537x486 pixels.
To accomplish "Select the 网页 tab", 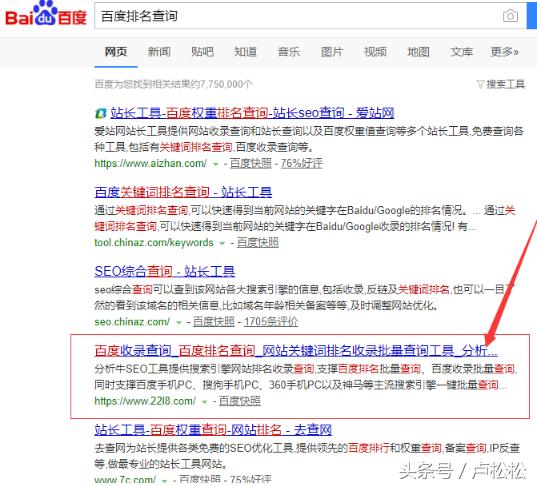I will [116, 52].
